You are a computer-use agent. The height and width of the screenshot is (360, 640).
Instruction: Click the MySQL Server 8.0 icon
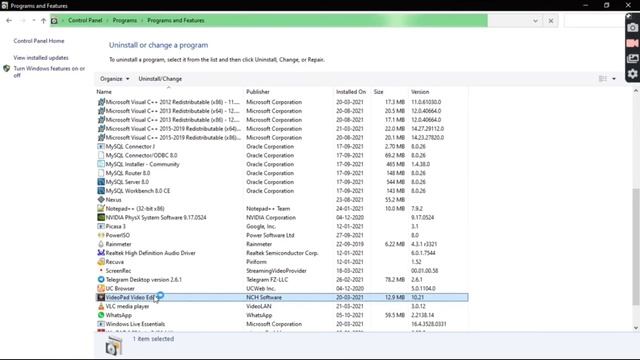point(101,182)
